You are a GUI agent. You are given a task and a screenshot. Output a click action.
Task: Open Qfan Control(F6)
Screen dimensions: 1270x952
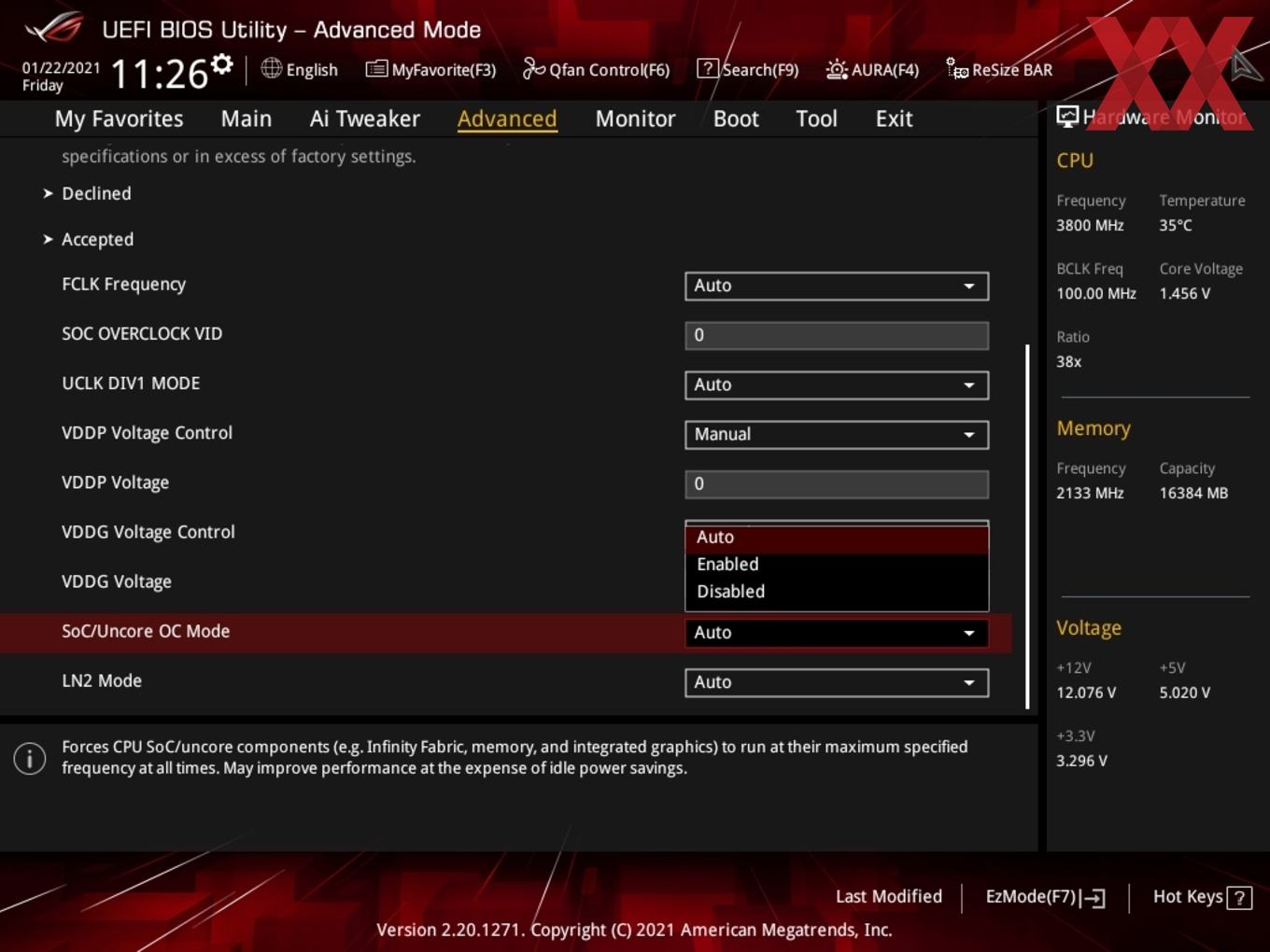coord(596,69)
